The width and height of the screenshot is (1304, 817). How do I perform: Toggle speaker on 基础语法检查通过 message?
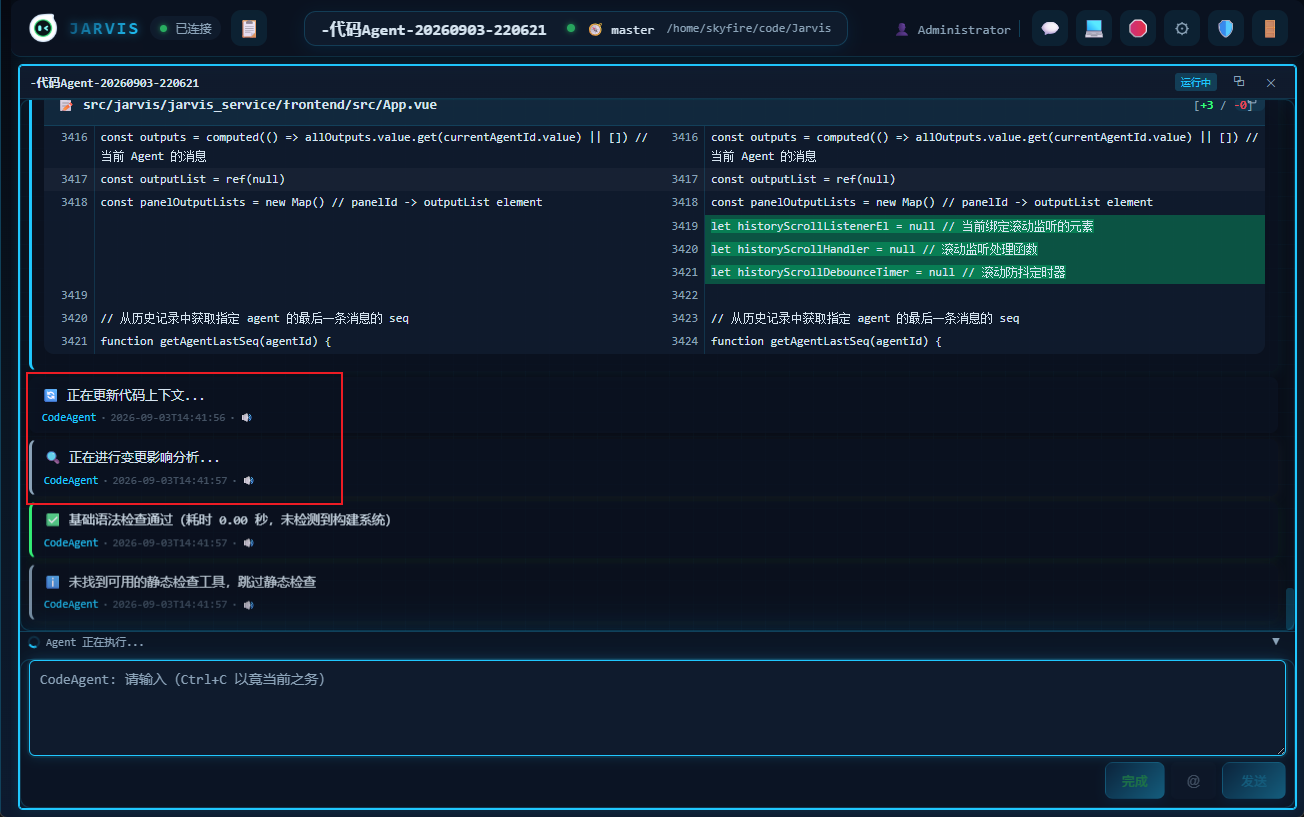[x=249, y=543]
